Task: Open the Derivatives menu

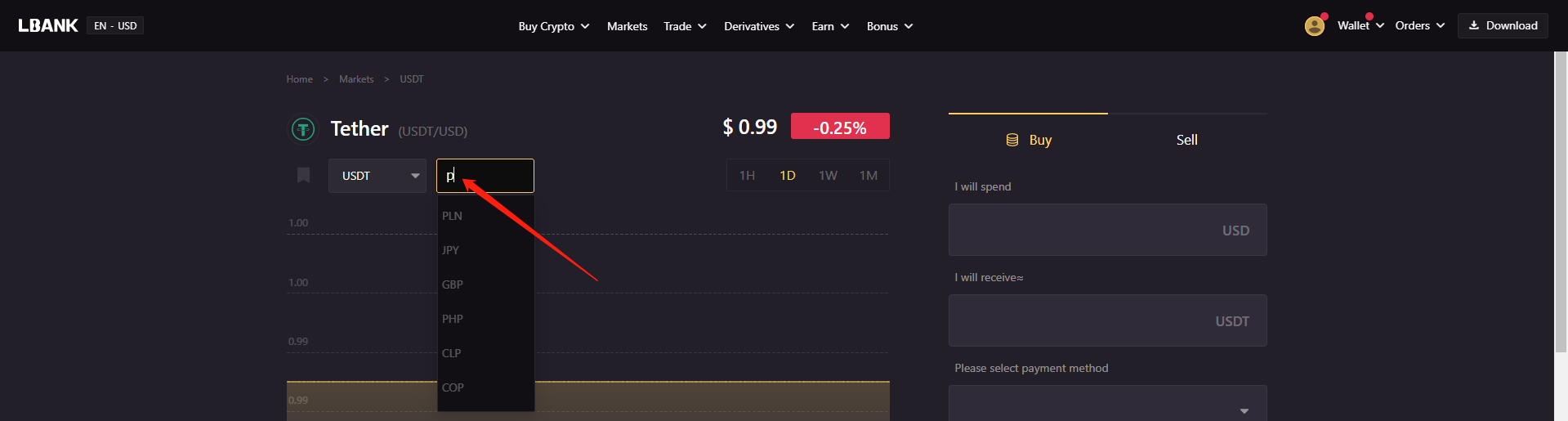Action: (759, 26)
